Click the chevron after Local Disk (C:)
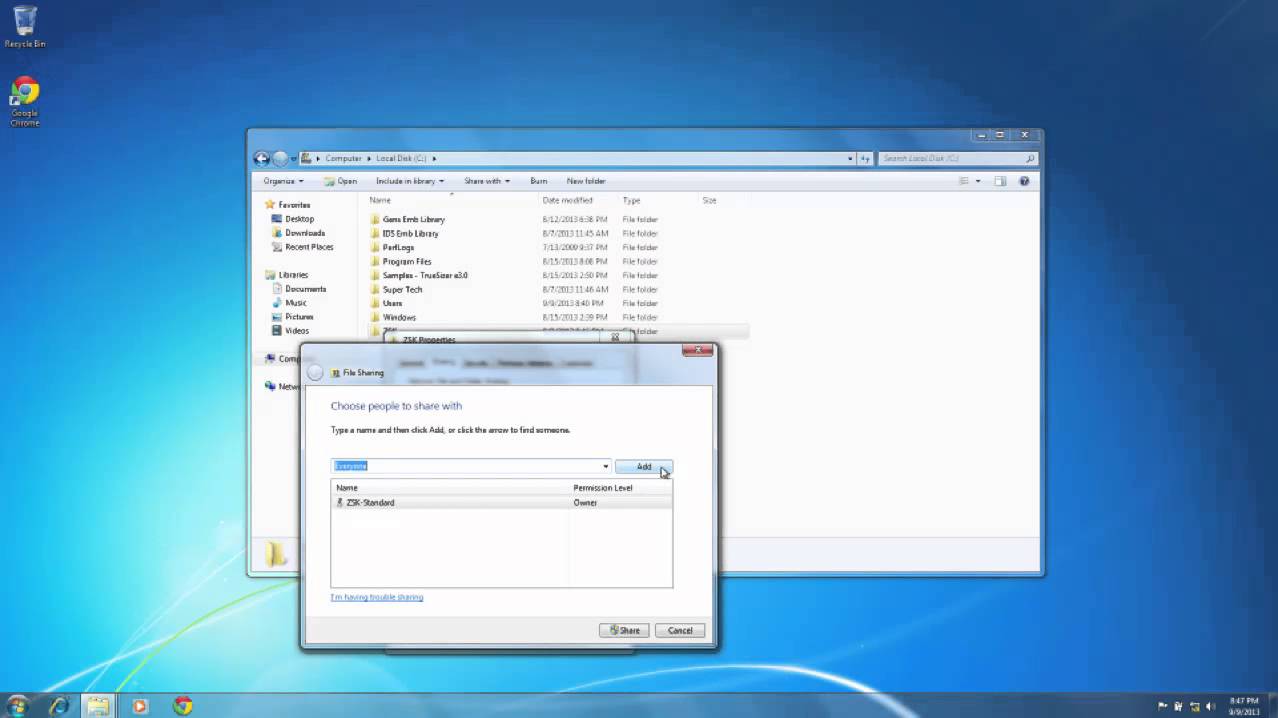1278x718 pixels. click(x=434, y=158)
